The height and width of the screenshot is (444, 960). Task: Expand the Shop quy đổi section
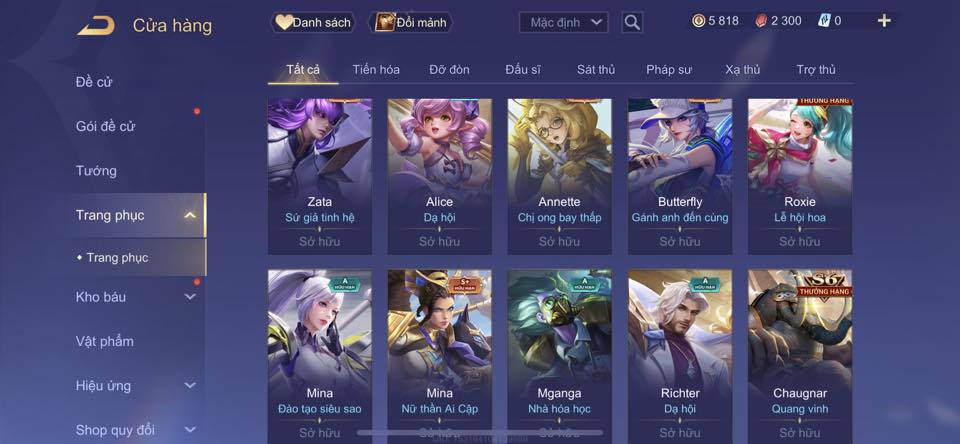click(x=190, y=430)
